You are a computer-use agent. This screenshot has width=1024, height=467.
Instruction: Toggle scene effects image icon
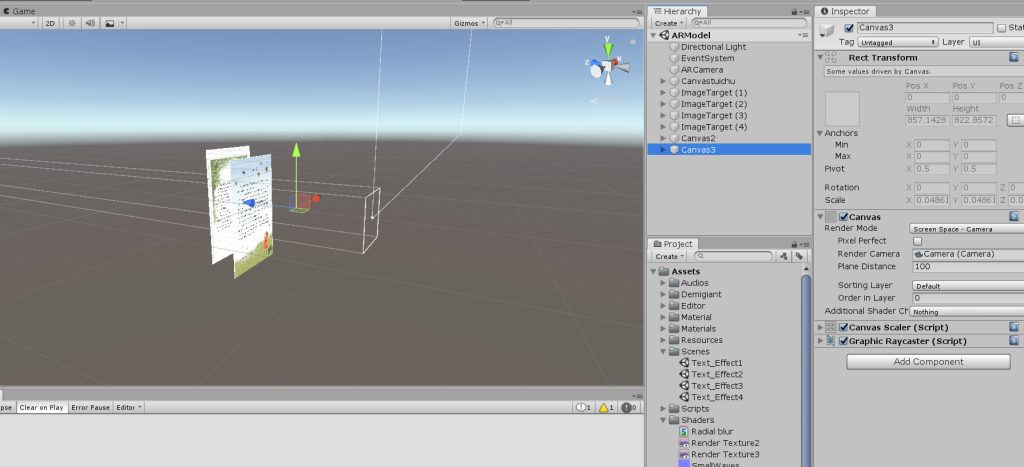(x=110, y=23)
